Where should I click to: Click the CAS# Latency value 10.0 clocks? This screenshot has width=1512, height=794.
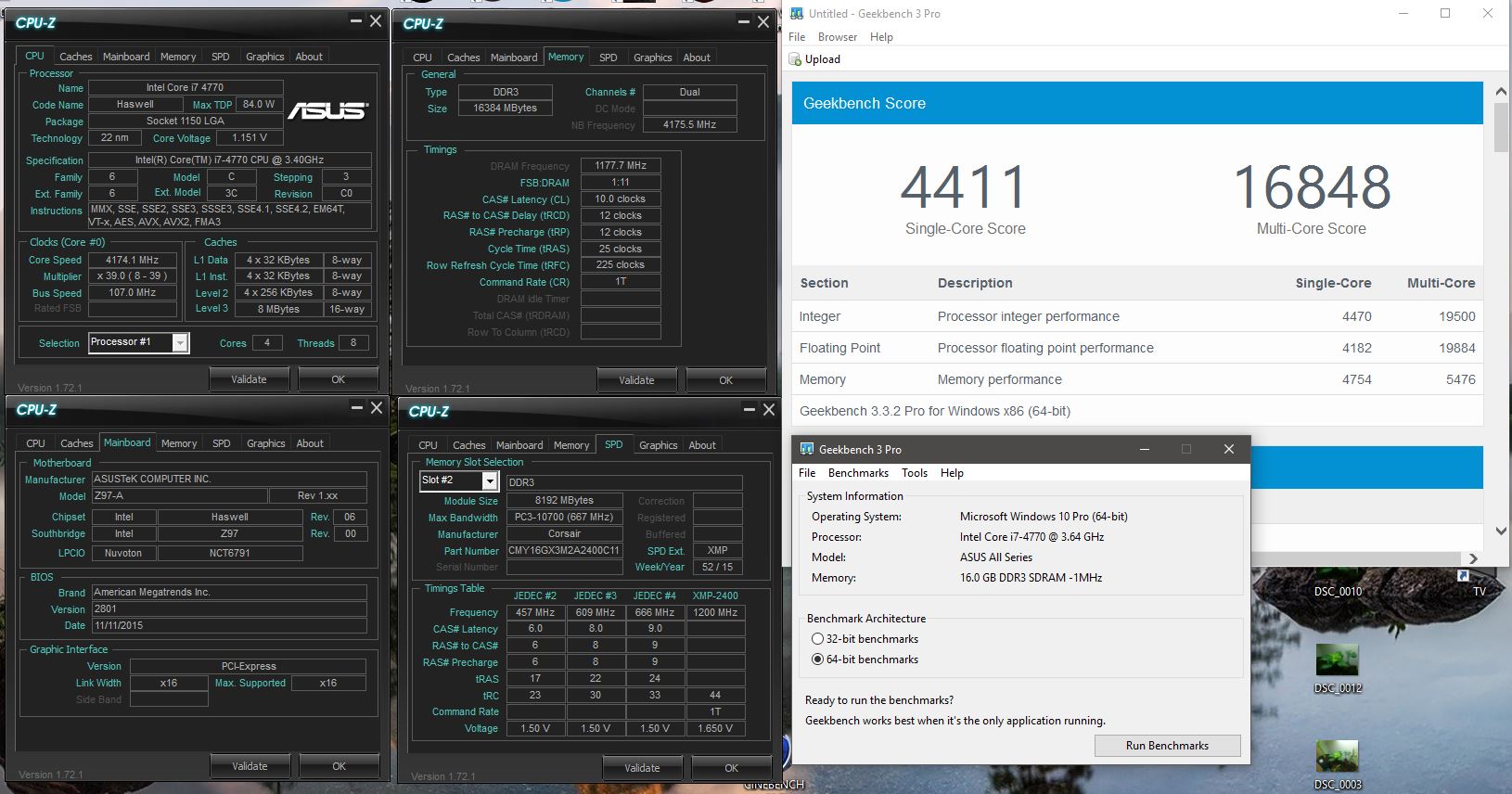click(x=621, y=198)
